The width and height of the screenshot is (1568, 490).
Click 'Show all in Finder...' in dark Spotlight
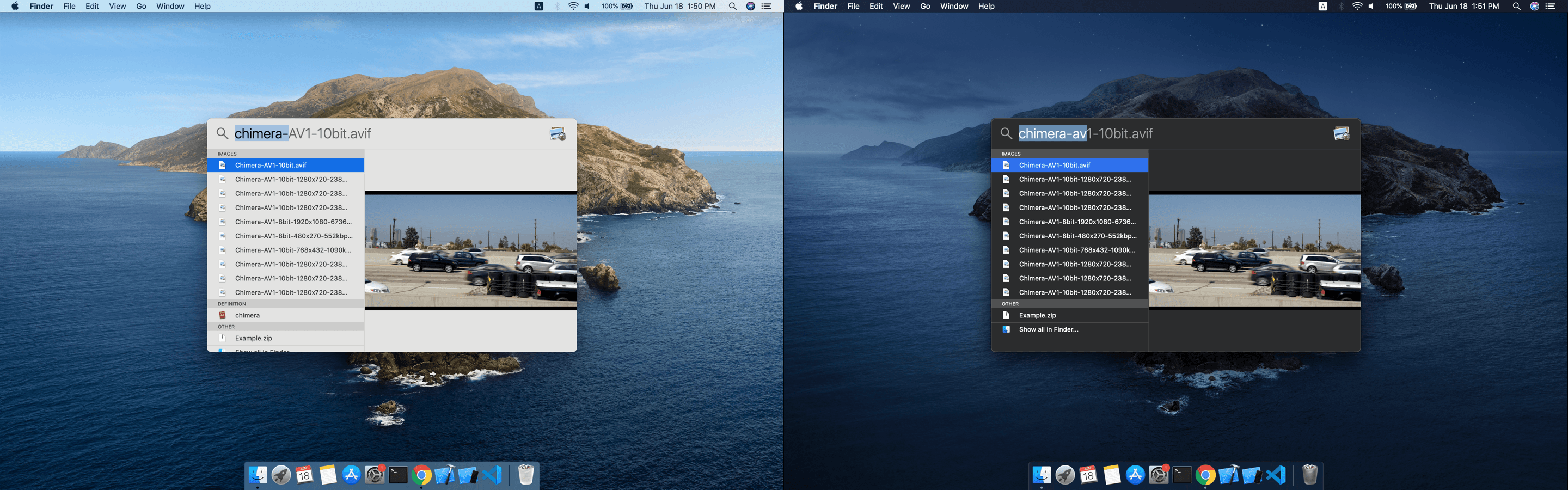[x=1048, y=329]
